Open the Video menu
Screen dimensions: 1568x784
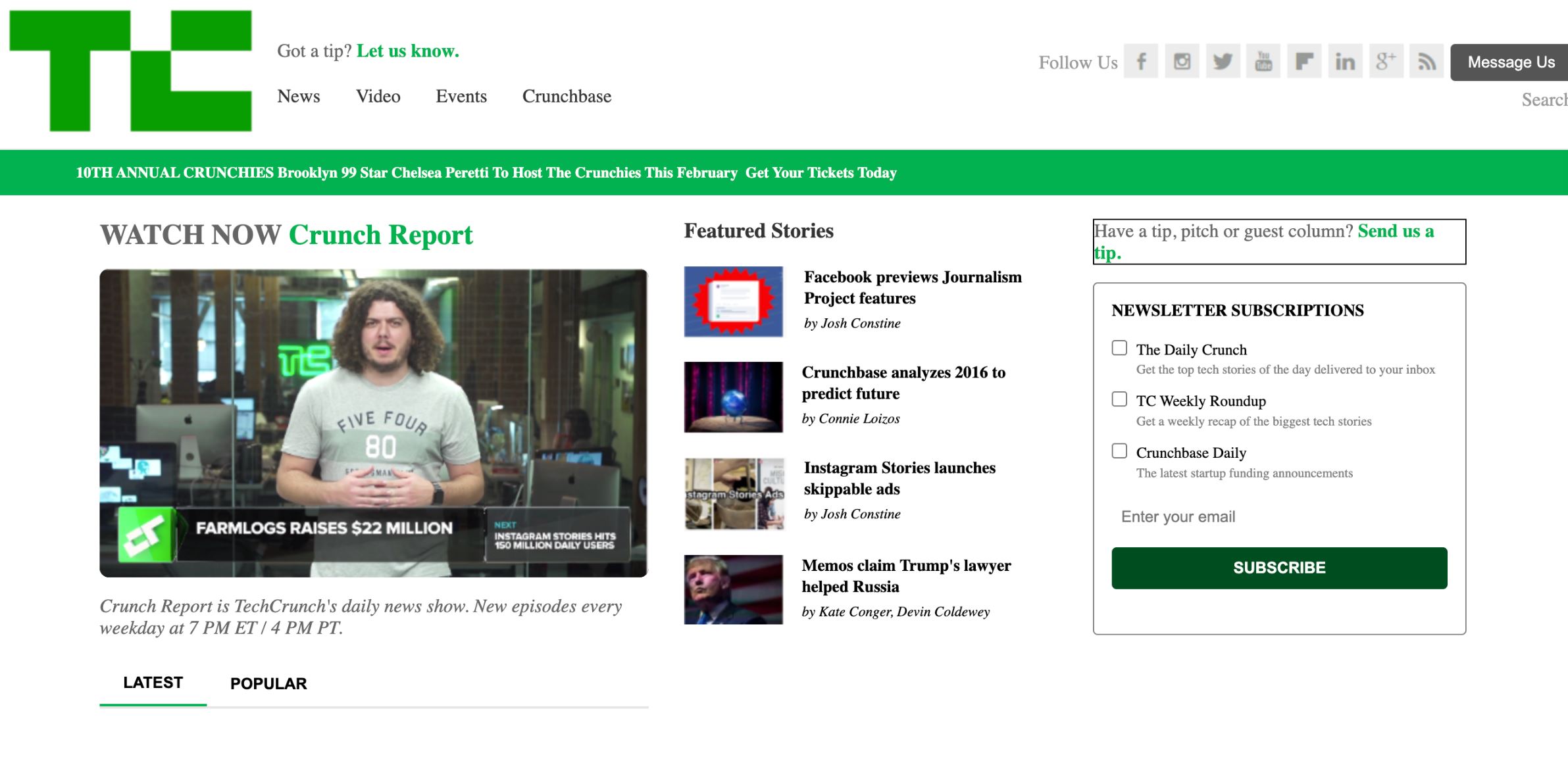[378, 96]
